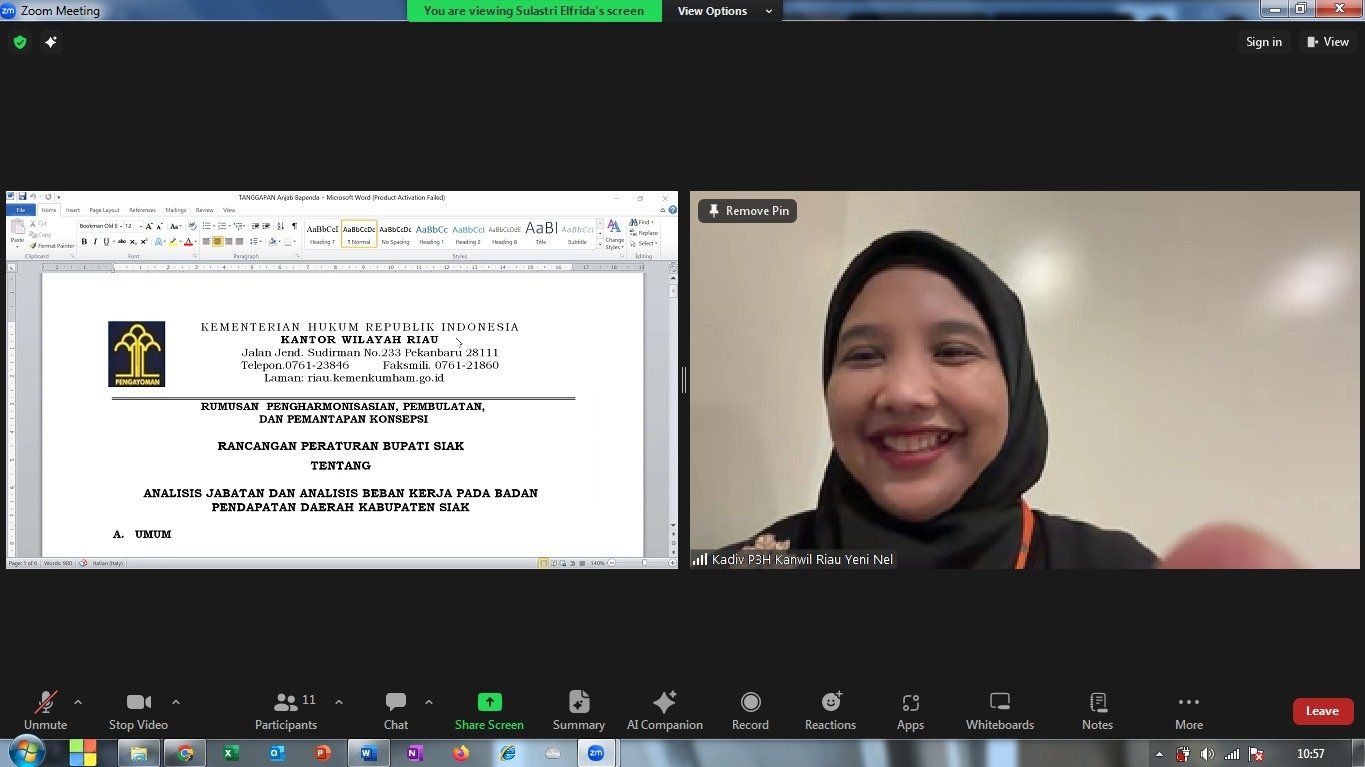This screenshot has width=1365, height=767.
Task: Expand audio settings arrow beside Unmute
Action: (x=78, y=701)
